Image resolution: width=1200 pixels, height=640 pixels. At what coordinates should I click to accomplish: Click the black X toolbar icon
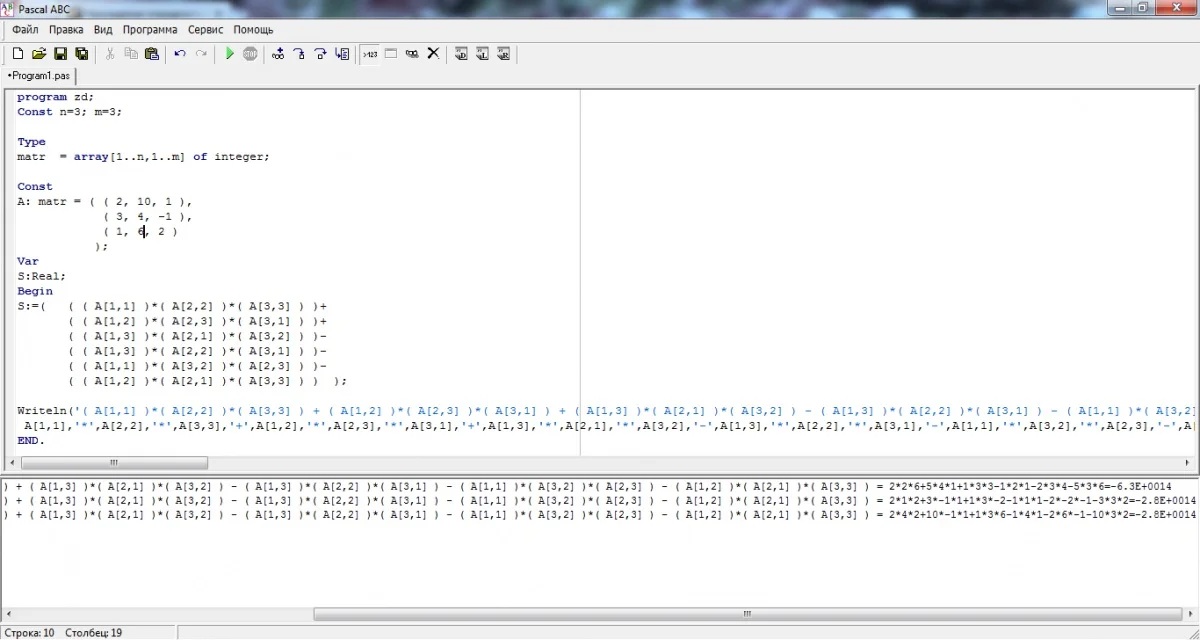point(433,54)
